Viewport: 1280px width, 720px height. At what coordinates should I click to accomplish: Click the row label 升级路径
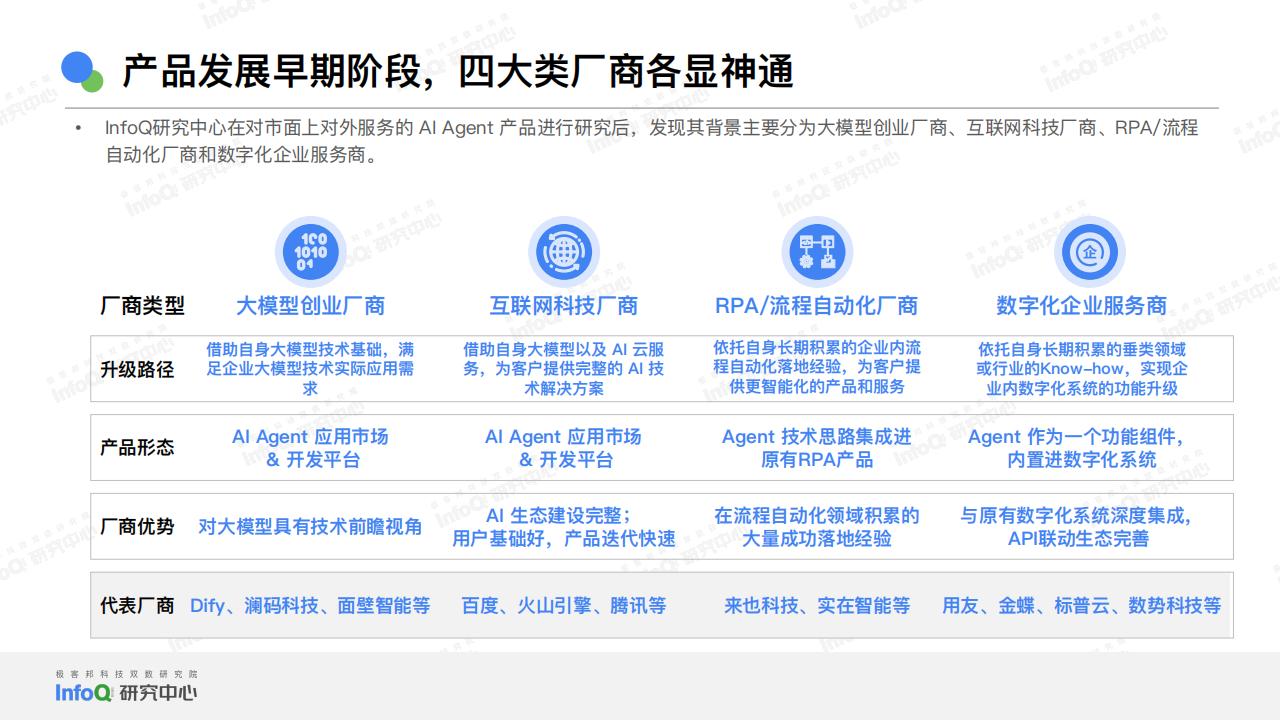point(137,369)
